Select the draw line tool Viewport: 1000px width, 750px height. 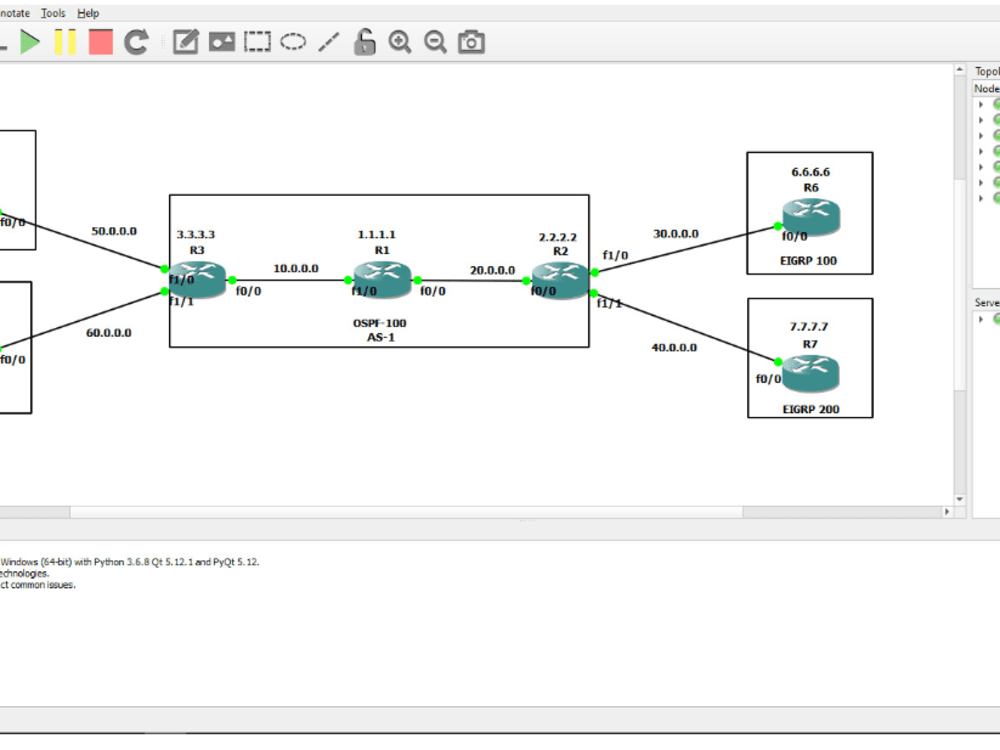click(328, 41)
